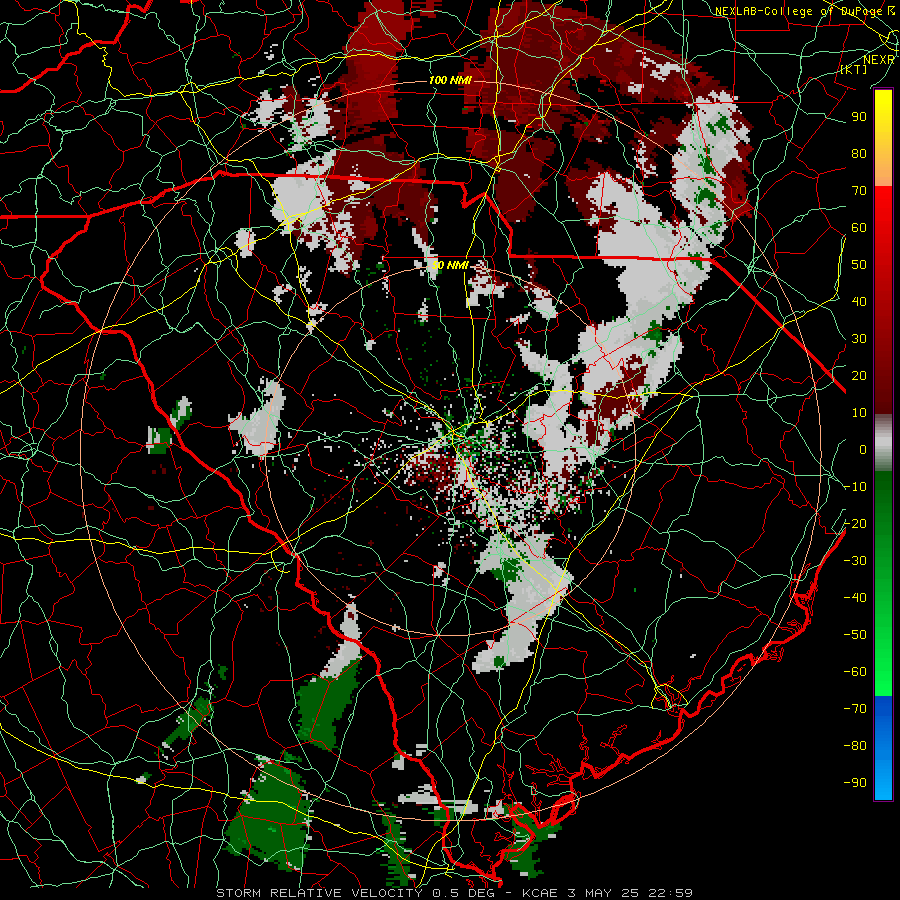Viewport: 900px width, 900px height.
Task: Click the -40 knot scale value
Action: click(855, 598)
